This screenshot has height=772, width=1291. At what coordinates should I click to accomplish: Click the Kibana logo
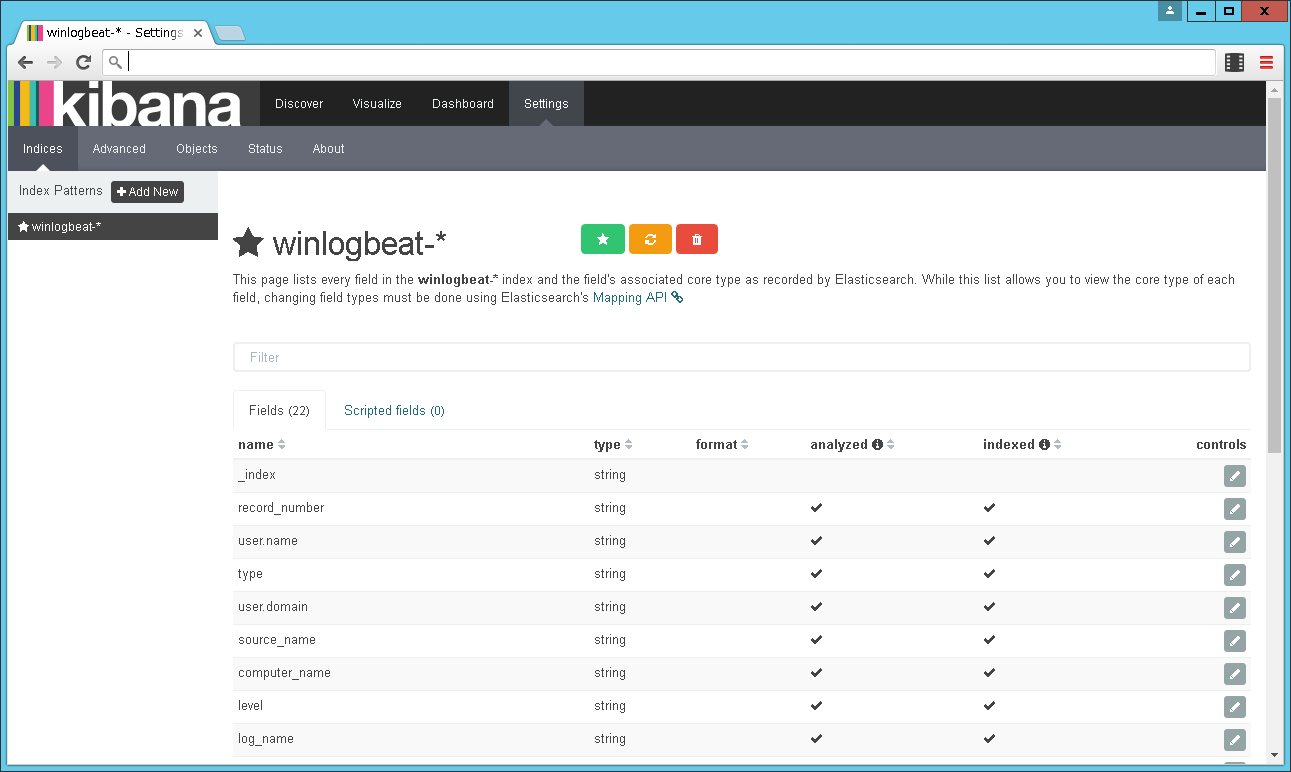125,103
